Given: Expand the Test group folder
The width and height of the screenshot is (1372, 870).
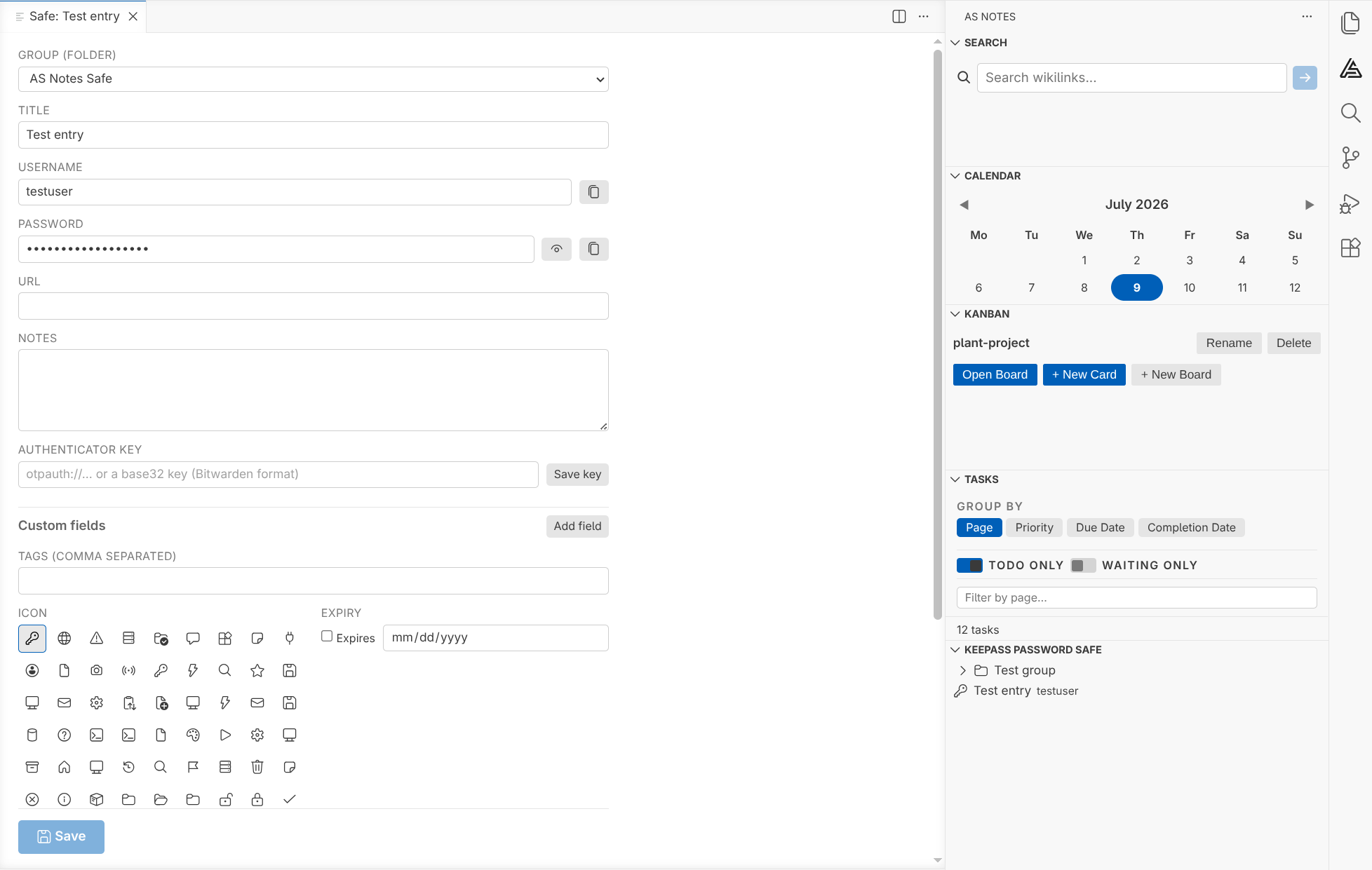Looking at the screenshot, I should click(963, 671).
